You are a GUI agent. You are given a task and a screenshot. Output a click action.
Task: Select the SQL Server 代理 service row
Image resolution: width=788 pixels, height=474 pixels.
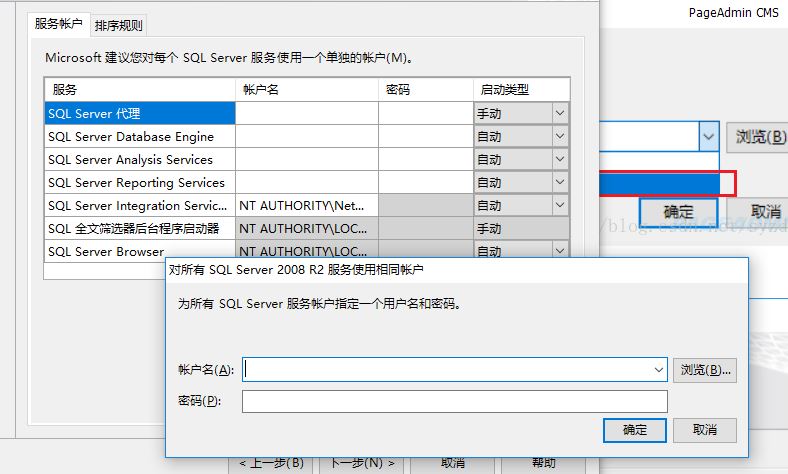click(x=140, y=114)
